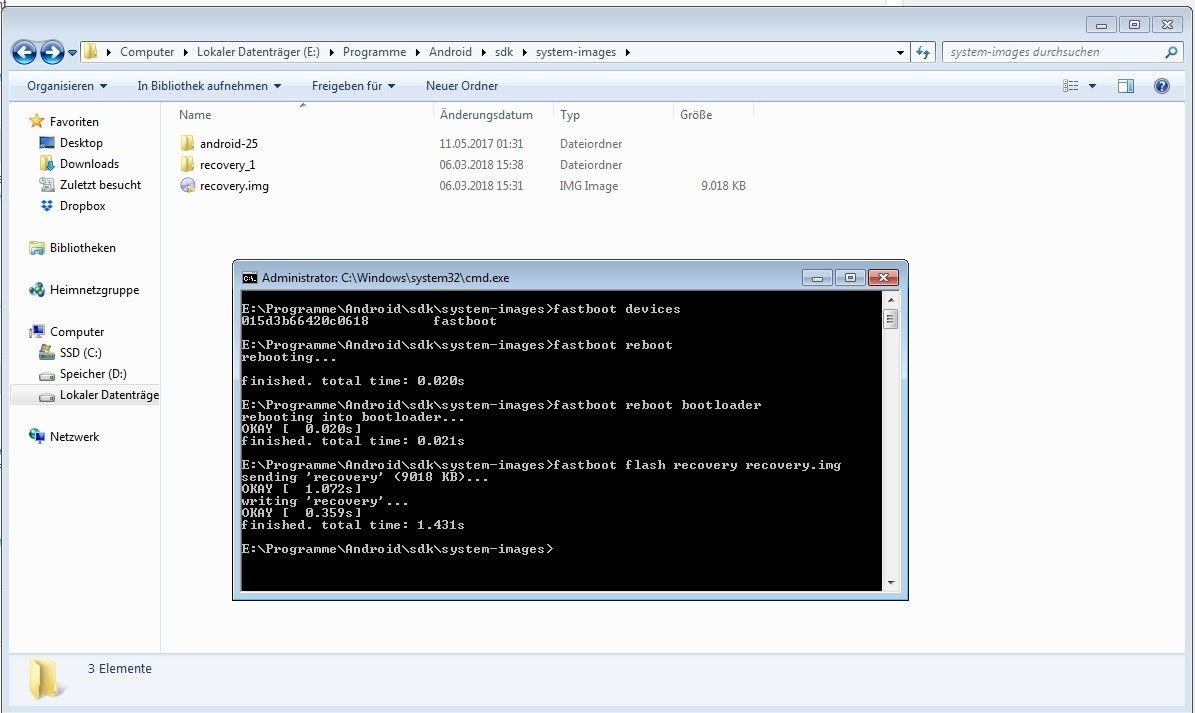The width and height of the screenshot is (1195, 713).
Task: Click the 3 Elemente status text
Action: click(x=120, y=668)
